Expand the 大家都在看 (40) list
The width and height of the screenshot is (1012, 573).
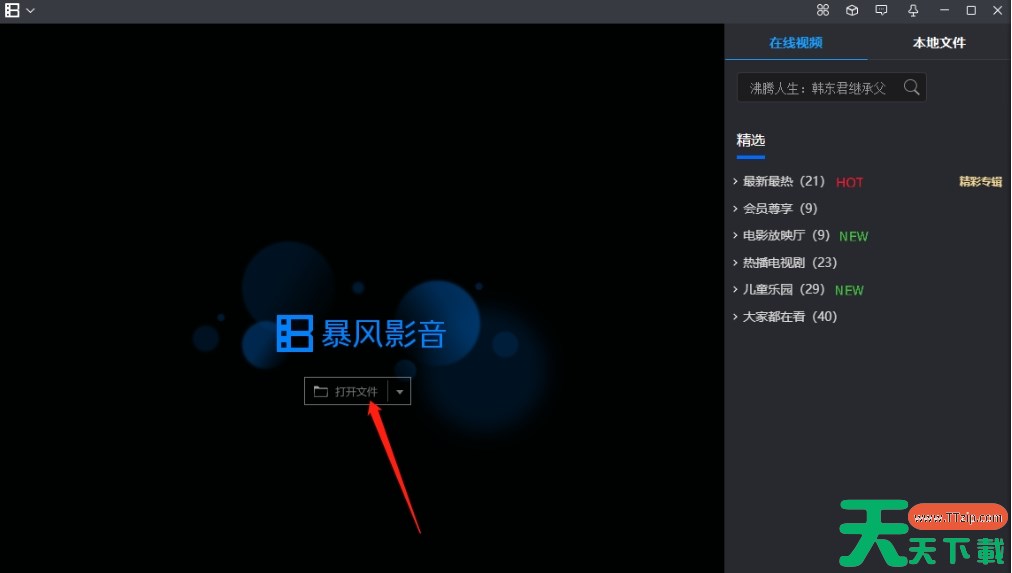coord(785,316)
